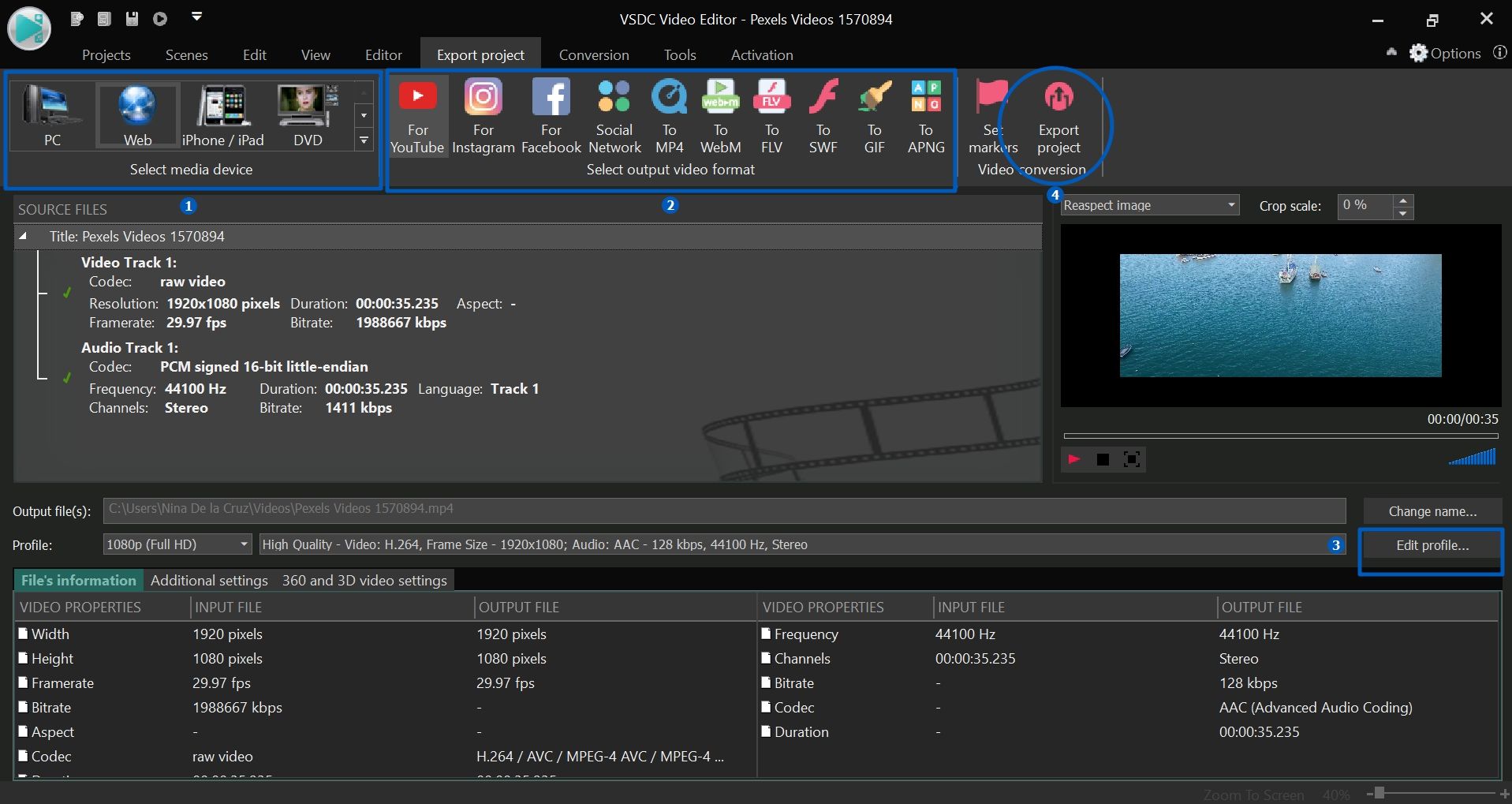Show next row of media devices
The image size is (1512, 804).
364,115
